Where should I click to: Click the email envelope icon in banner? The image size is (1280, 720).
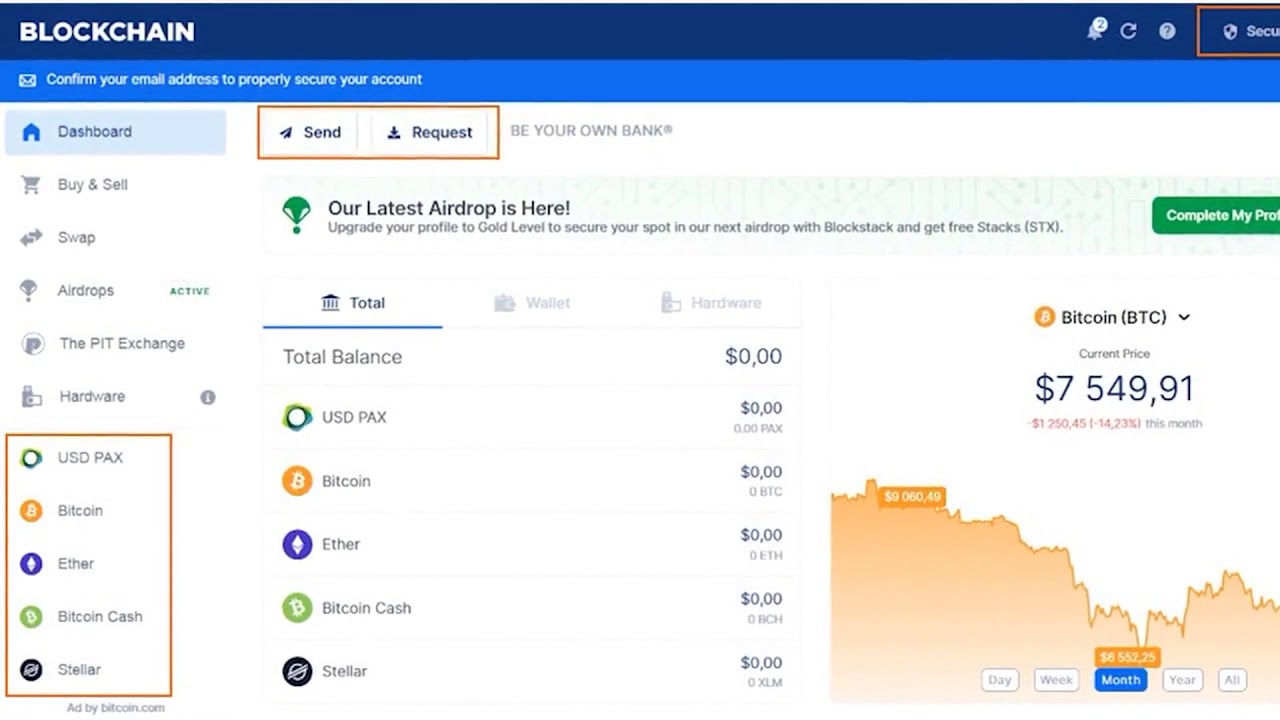pyautogui.click(x=28, y=80)
